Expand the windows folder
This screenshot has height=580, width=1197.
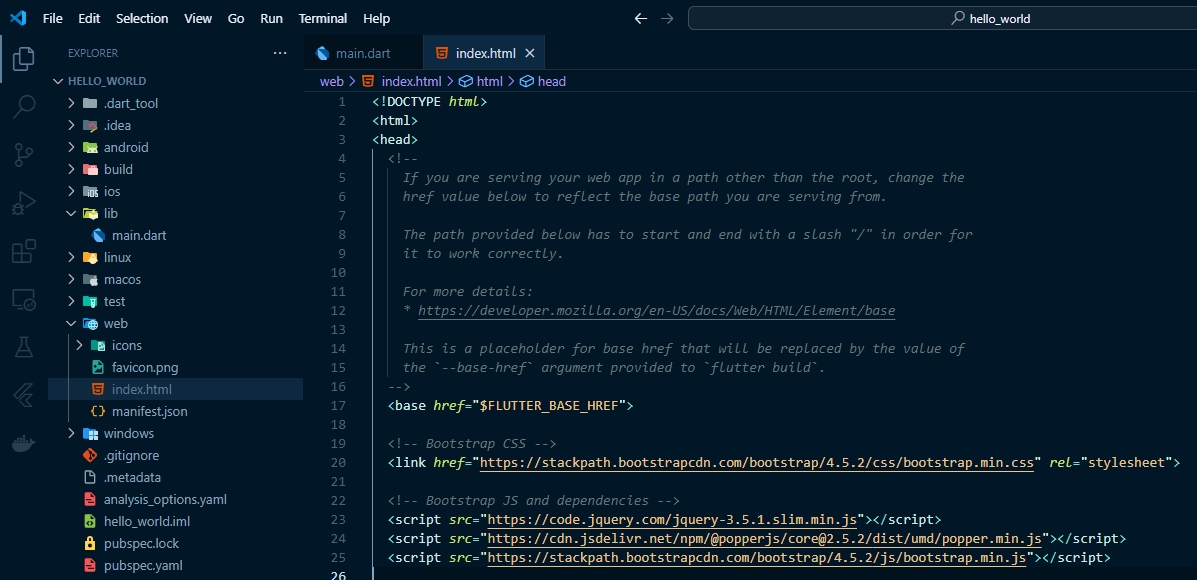[x=71, y=433]
